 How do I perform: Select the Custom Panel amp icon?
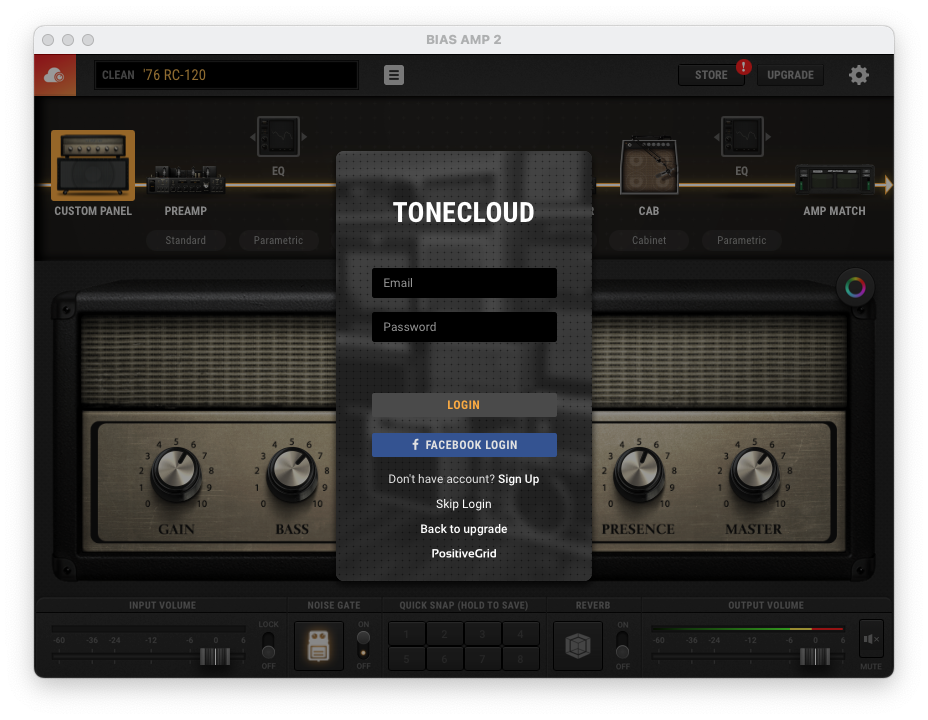(x=93, y=166)
